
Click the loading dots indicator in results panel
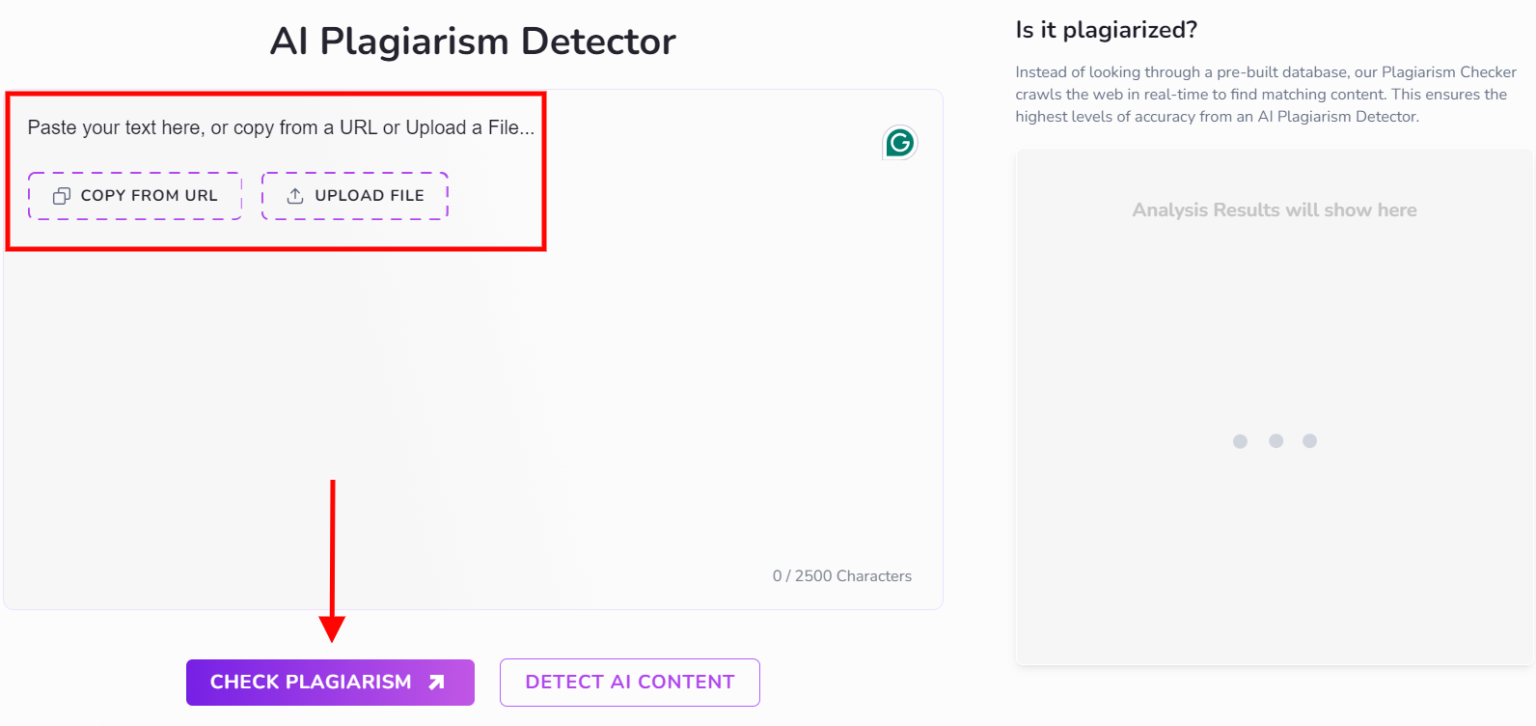pyautogui.click(x=1274, y=440)
